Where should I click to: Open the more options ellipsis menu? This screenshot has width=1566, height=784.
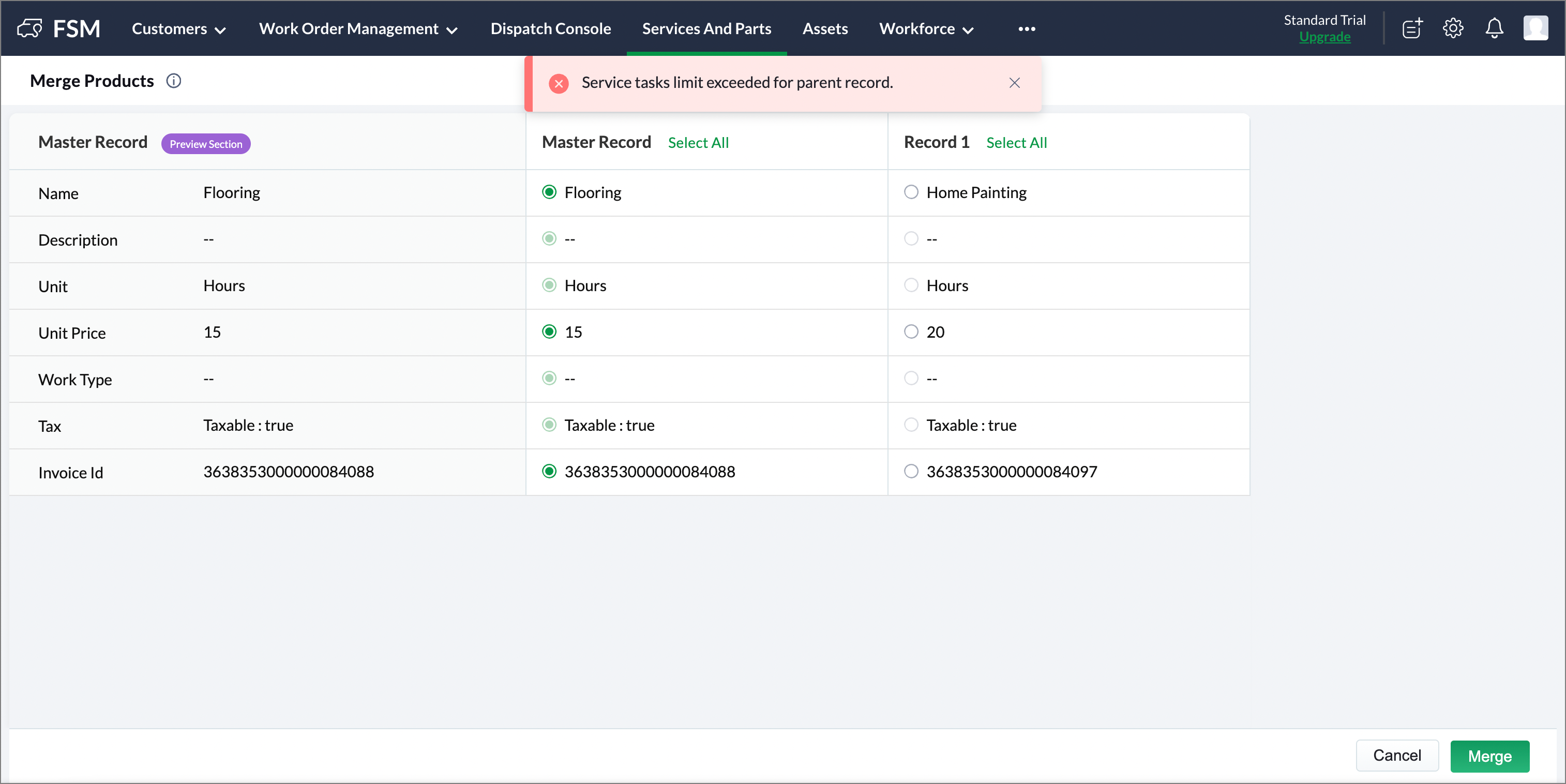1026,28
